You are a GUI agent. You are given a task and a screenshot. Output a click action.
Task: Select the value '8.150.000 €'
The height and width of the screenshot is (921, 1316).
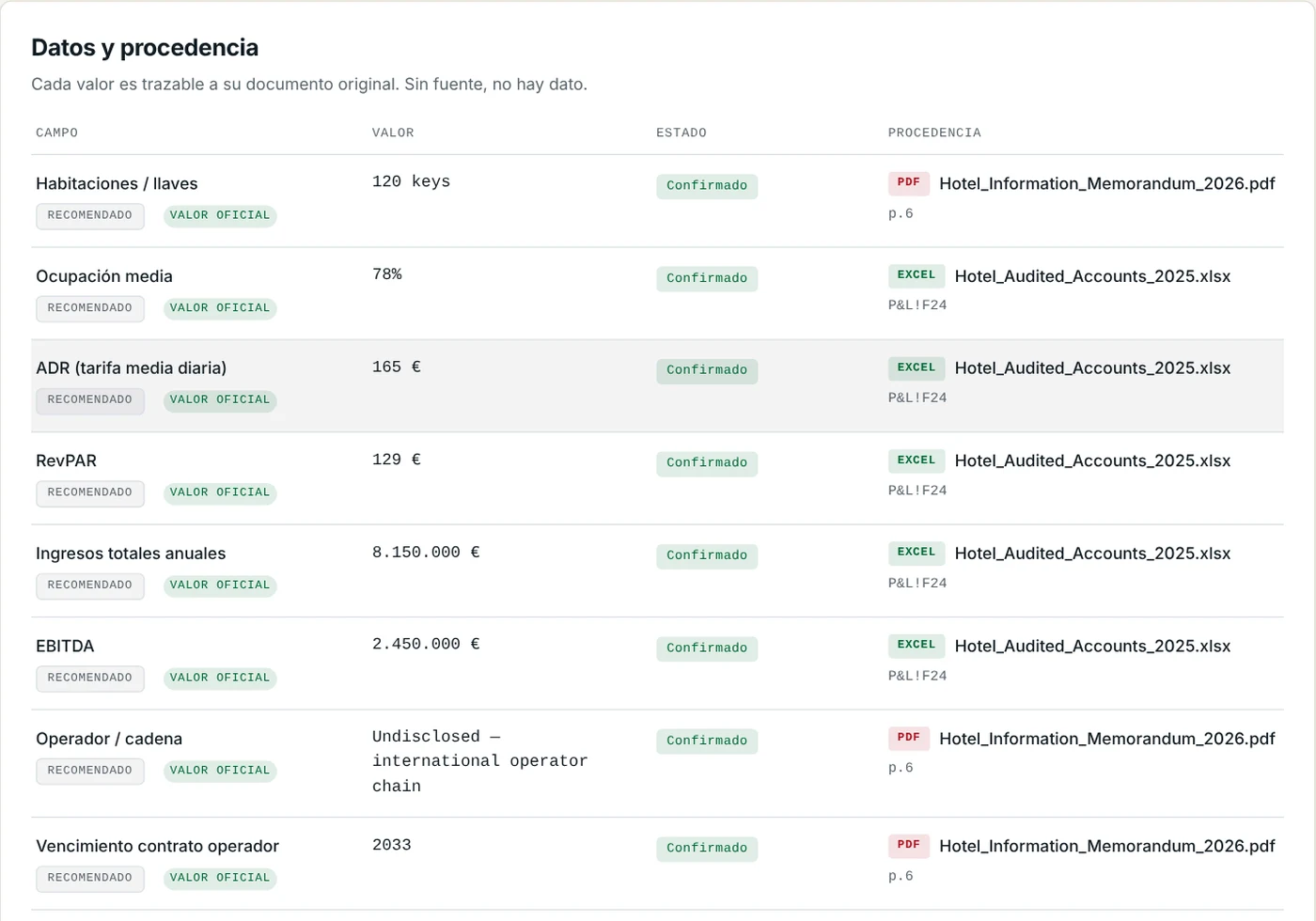[426, 552]
